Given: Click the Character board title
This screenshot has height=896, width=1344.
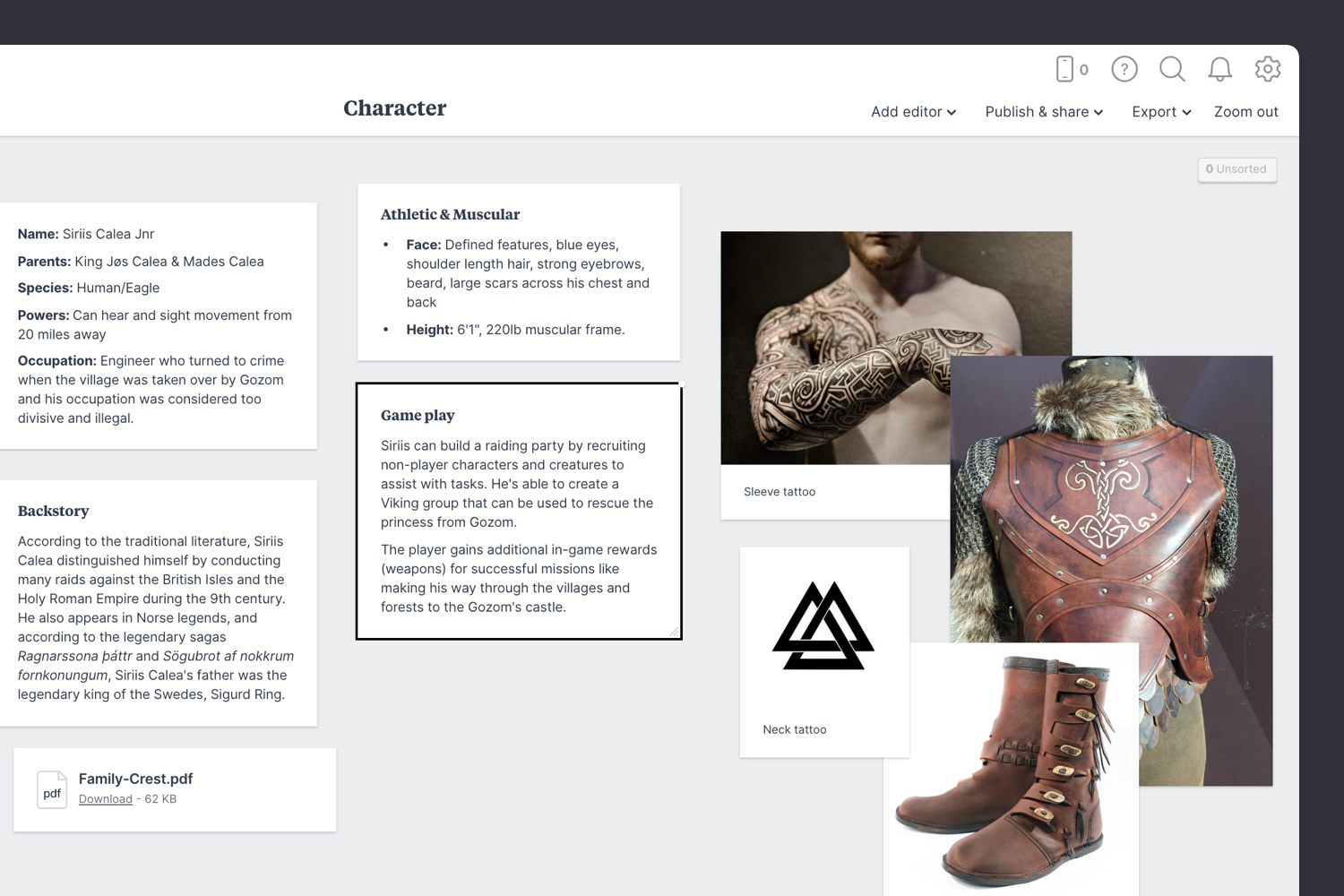Looking at the screenshot, I should (x=395, y=108).
